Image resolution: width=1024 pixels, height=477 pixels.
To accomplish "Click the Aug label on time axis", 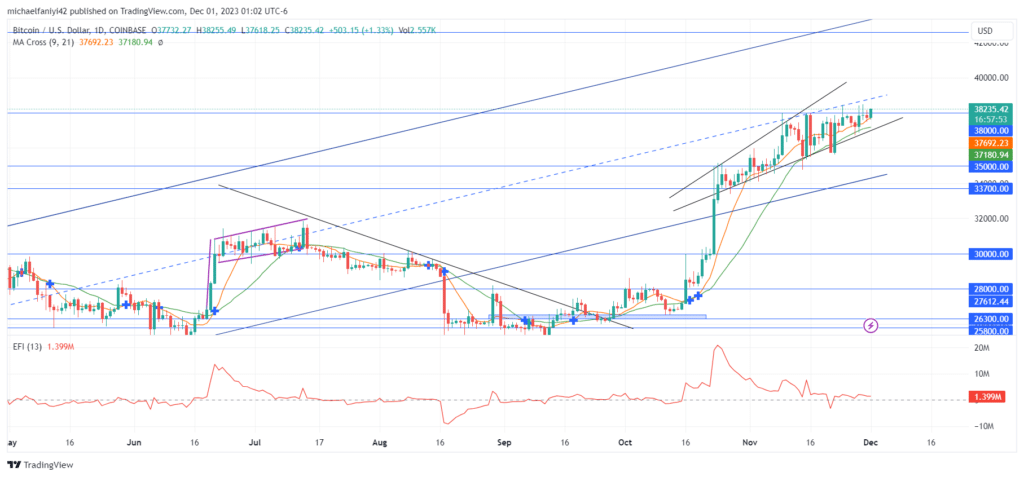I will point(379,442).
